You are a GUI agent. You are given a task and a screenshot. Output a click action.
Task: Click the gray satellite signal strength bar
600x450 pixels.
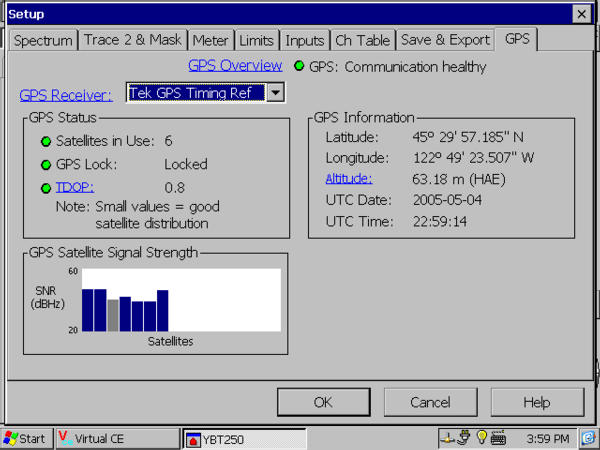click(x=113, y=314)
